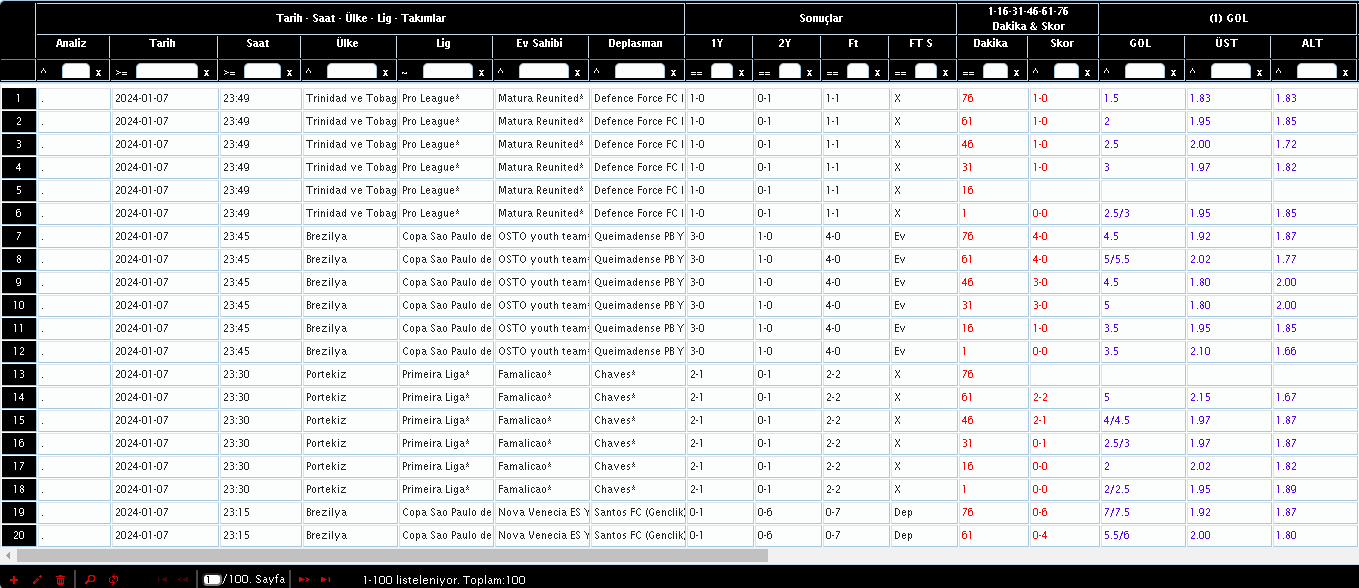
Task: Focus the Deplasman filter input box
Action: point(640,71)
